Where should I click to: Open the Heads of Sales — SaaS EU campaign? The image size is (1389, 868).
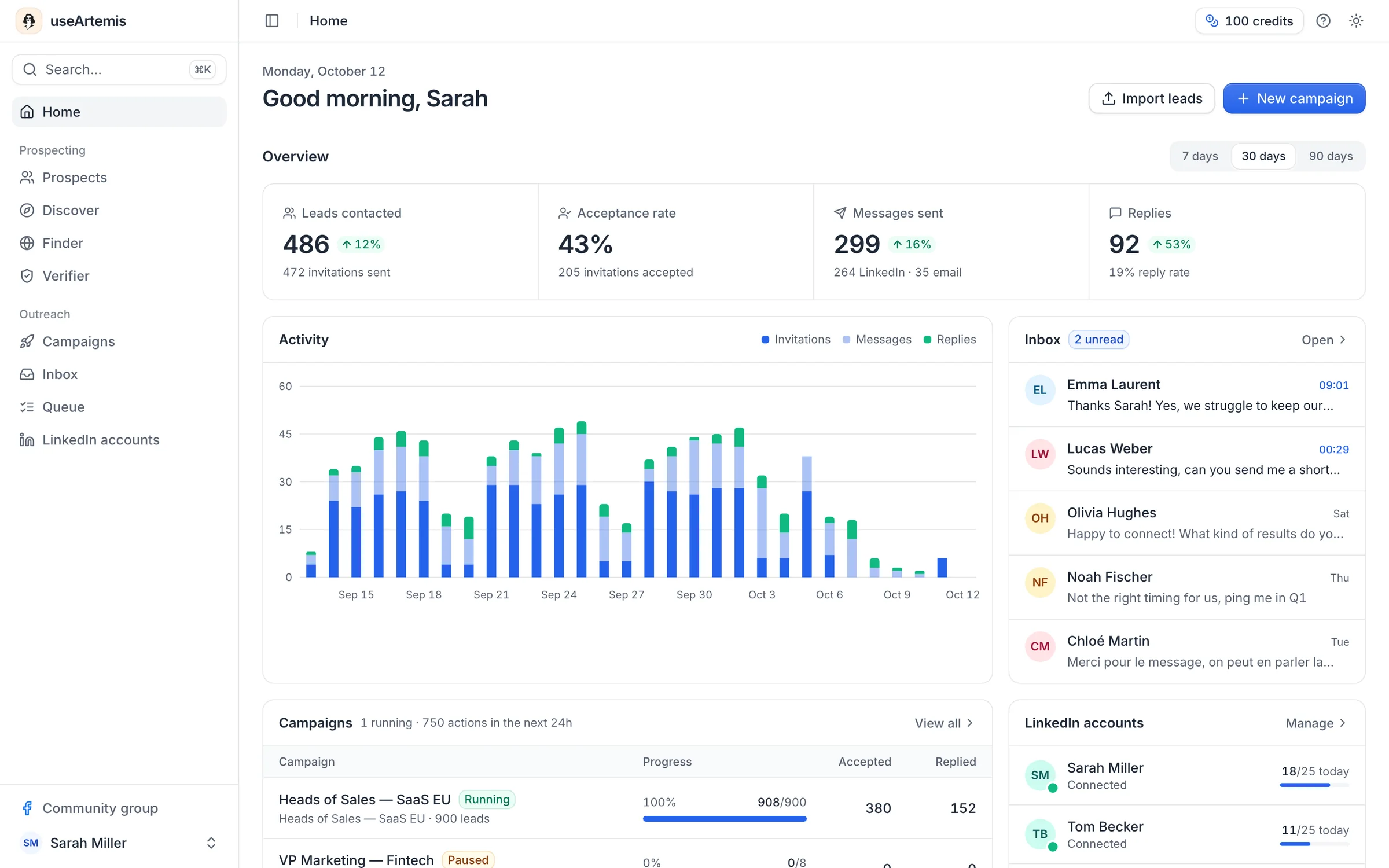(x=627, y=808)
